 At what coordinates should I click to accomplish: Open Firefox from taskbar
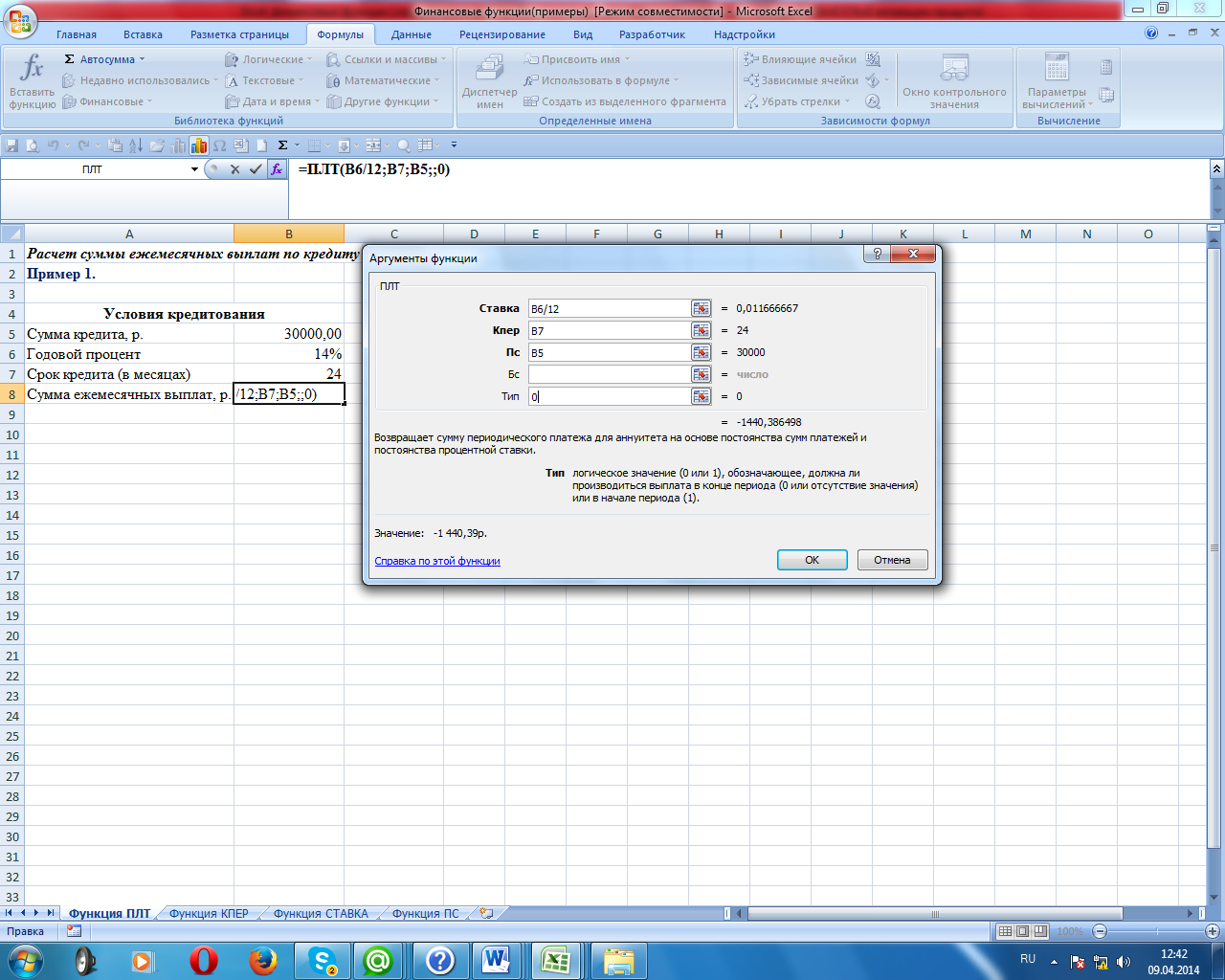coord(263,960)
